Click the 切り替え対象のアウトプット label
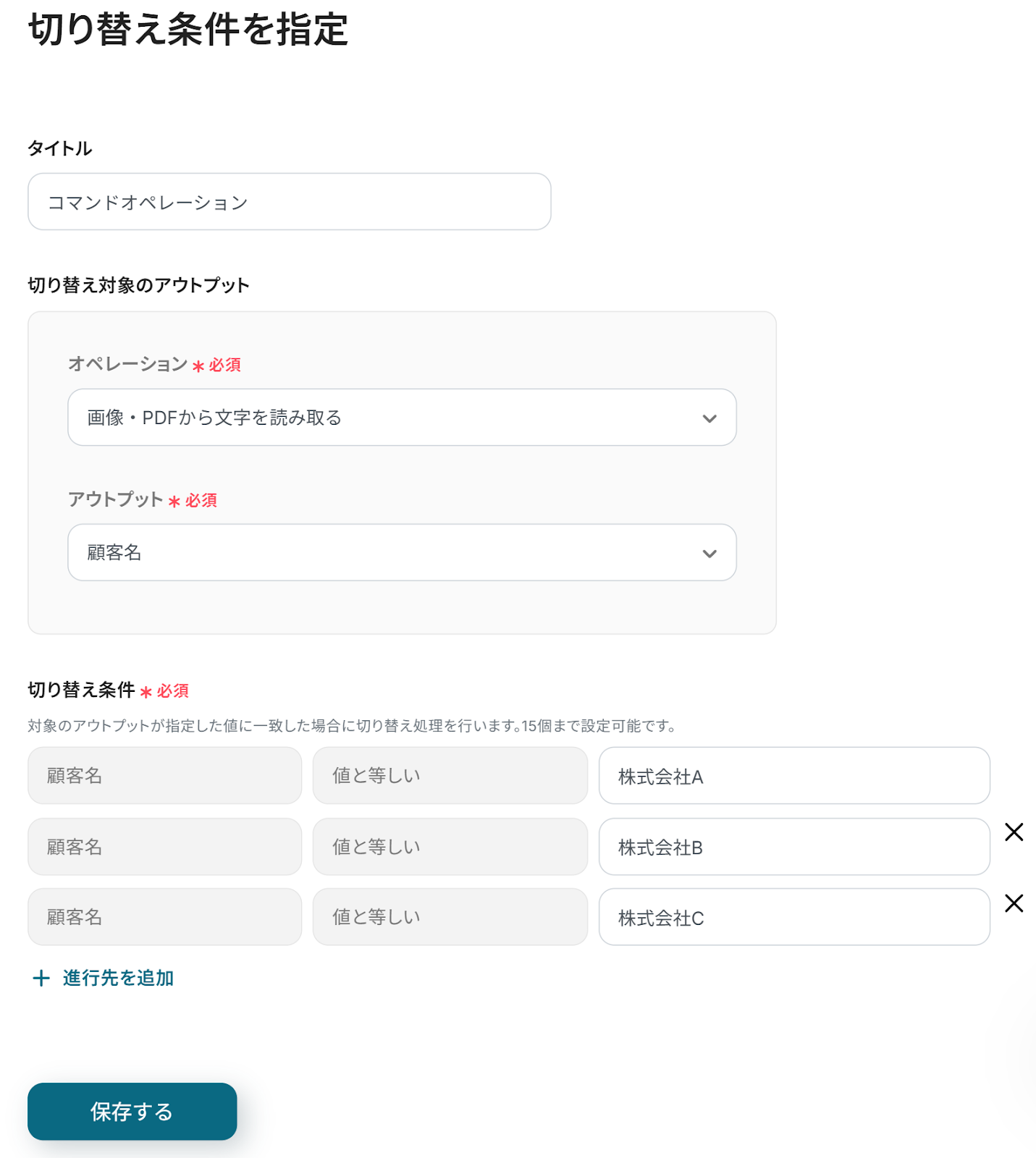This screenshot has height=1158, width=1036. 138,285
